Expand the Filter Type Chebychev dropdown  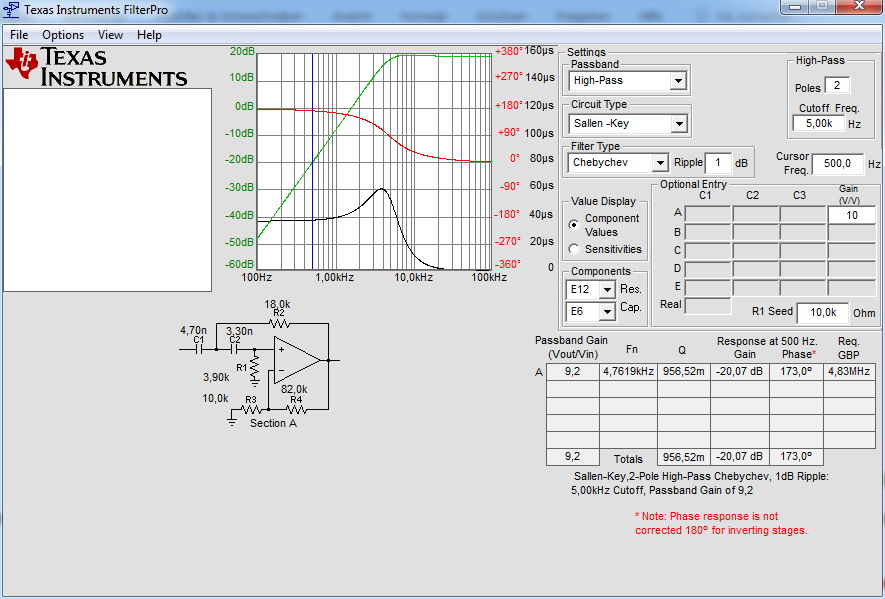pyautogui.click(x=660, y=163)
